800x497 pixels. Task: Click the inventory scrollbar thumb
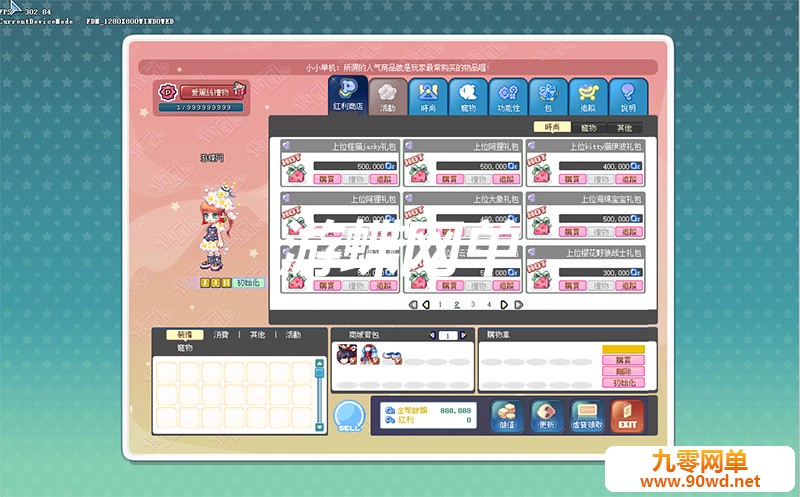(x=319, y=372)
